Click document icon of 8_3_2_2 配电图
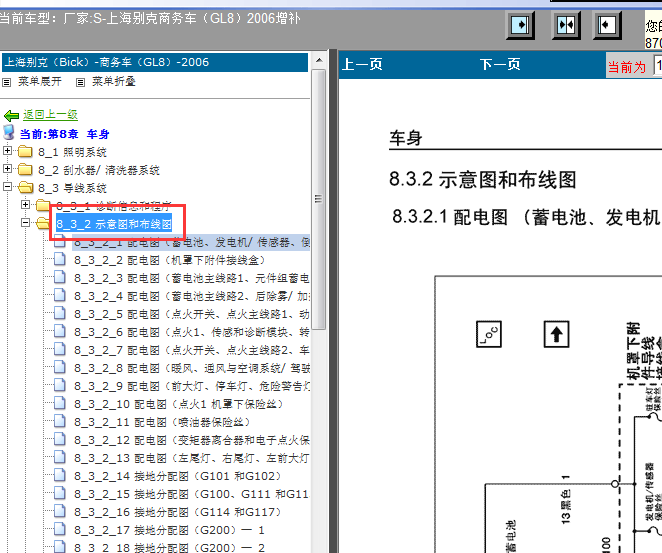 pyautogui.click(x=60, y=259)
